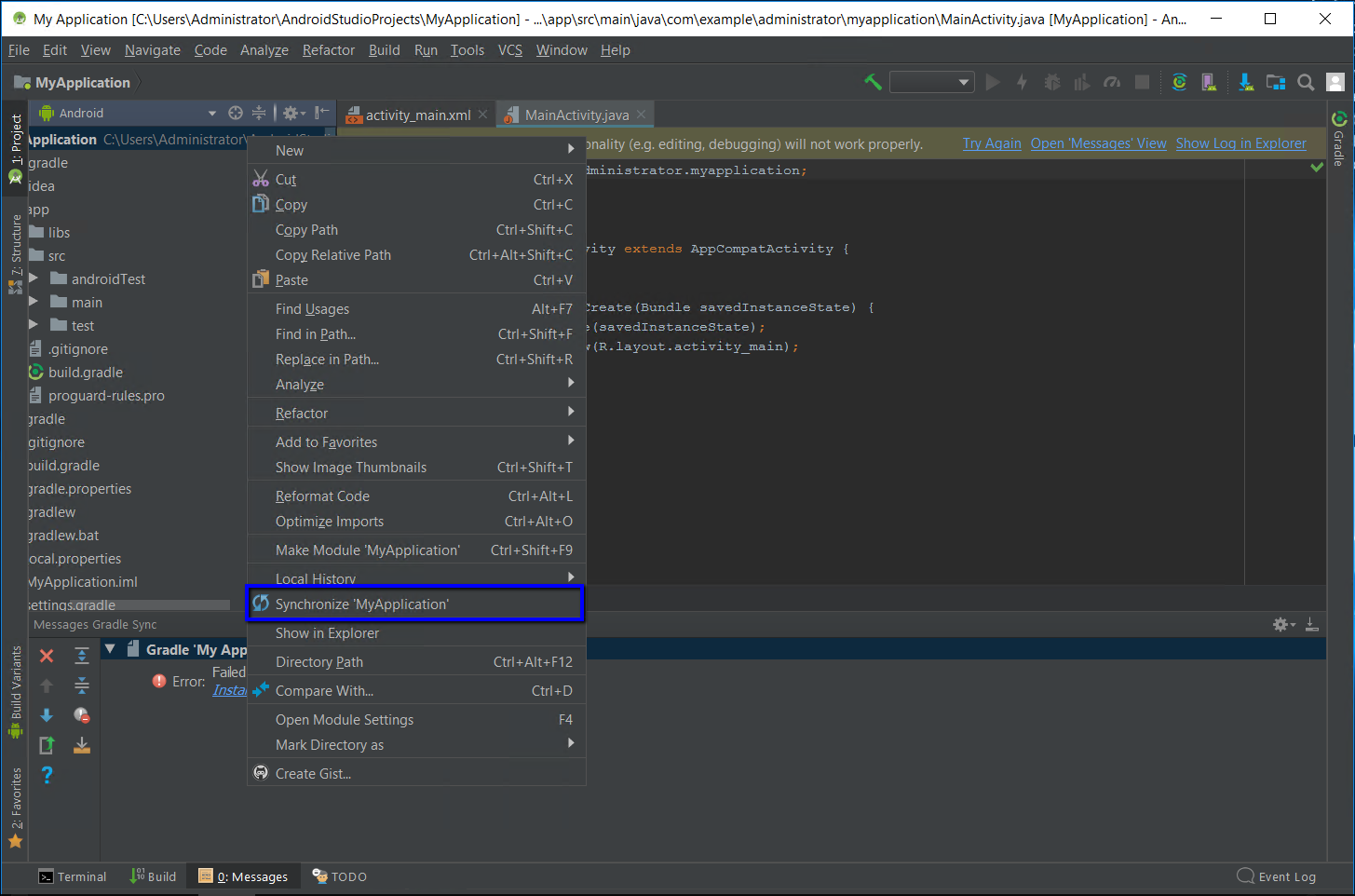Screen dimensions: 1355x896
Task: Collapse the Gradle 'My App' messages node
Action: pyautogui.click(x=110, y=649)
